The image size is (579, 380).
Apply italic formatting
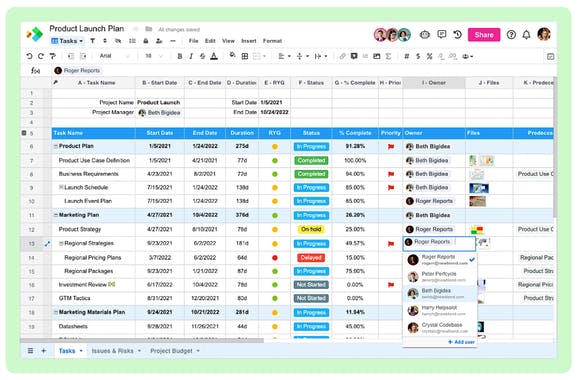(191, 56)
